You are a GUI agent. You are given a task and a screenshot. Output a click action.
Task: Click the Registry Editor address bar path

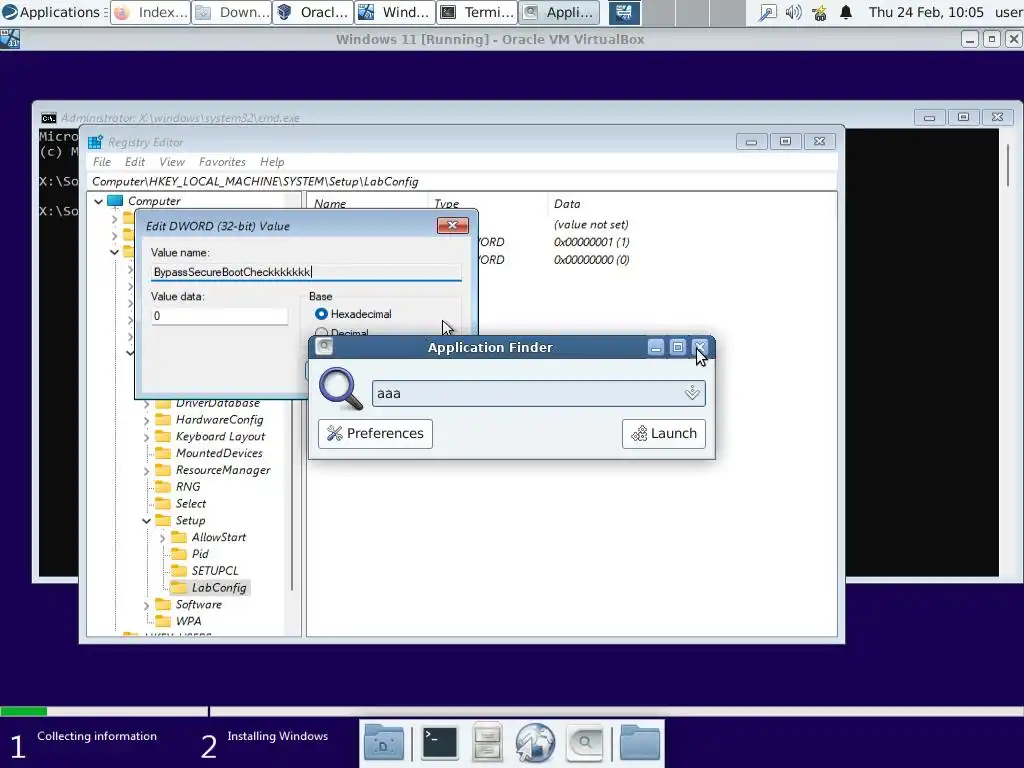pos(255,182)
